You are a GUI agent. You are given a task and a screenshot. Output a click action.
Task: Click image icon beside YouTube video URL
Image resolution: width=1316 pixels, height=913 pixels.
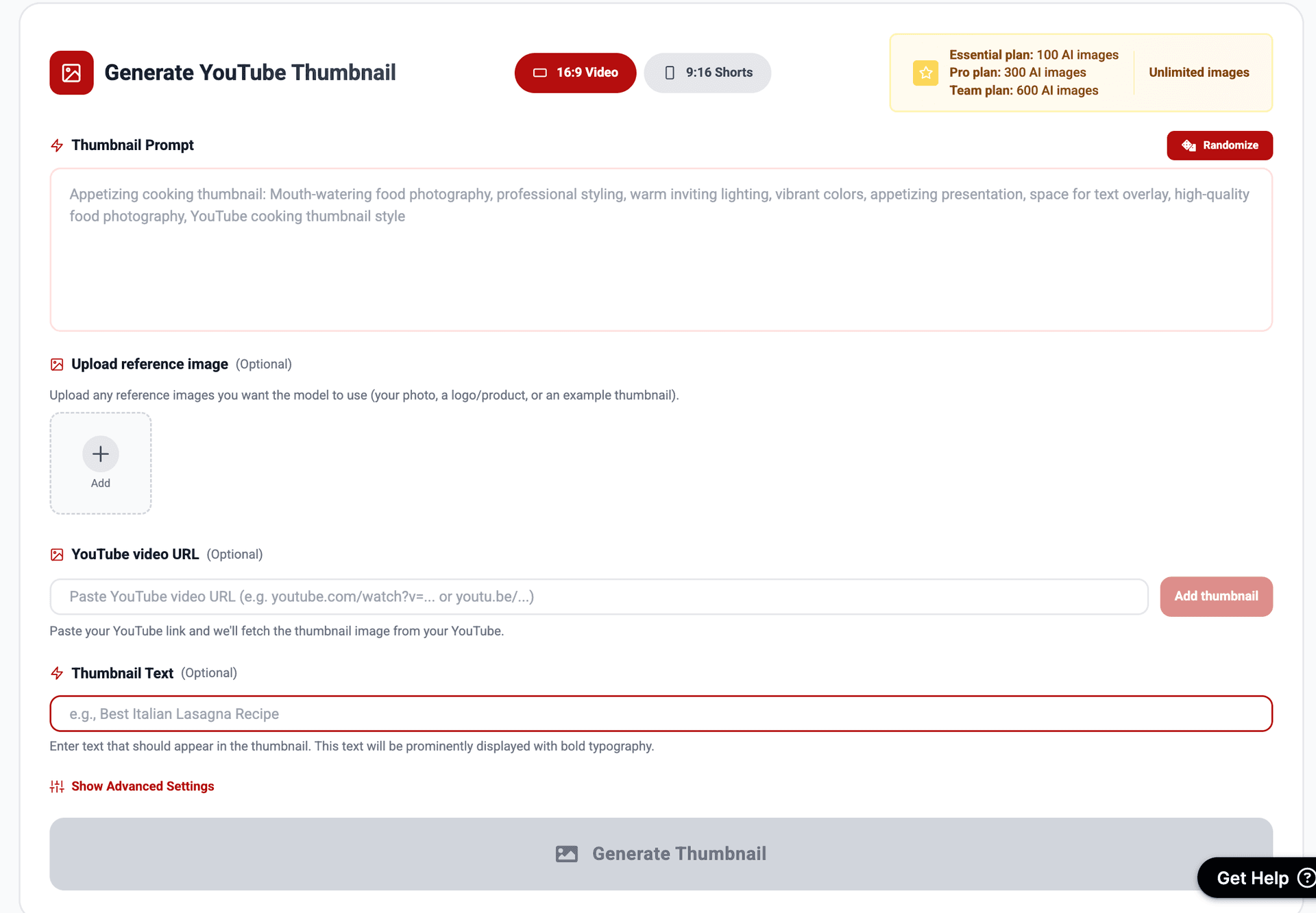click(57, 555)
